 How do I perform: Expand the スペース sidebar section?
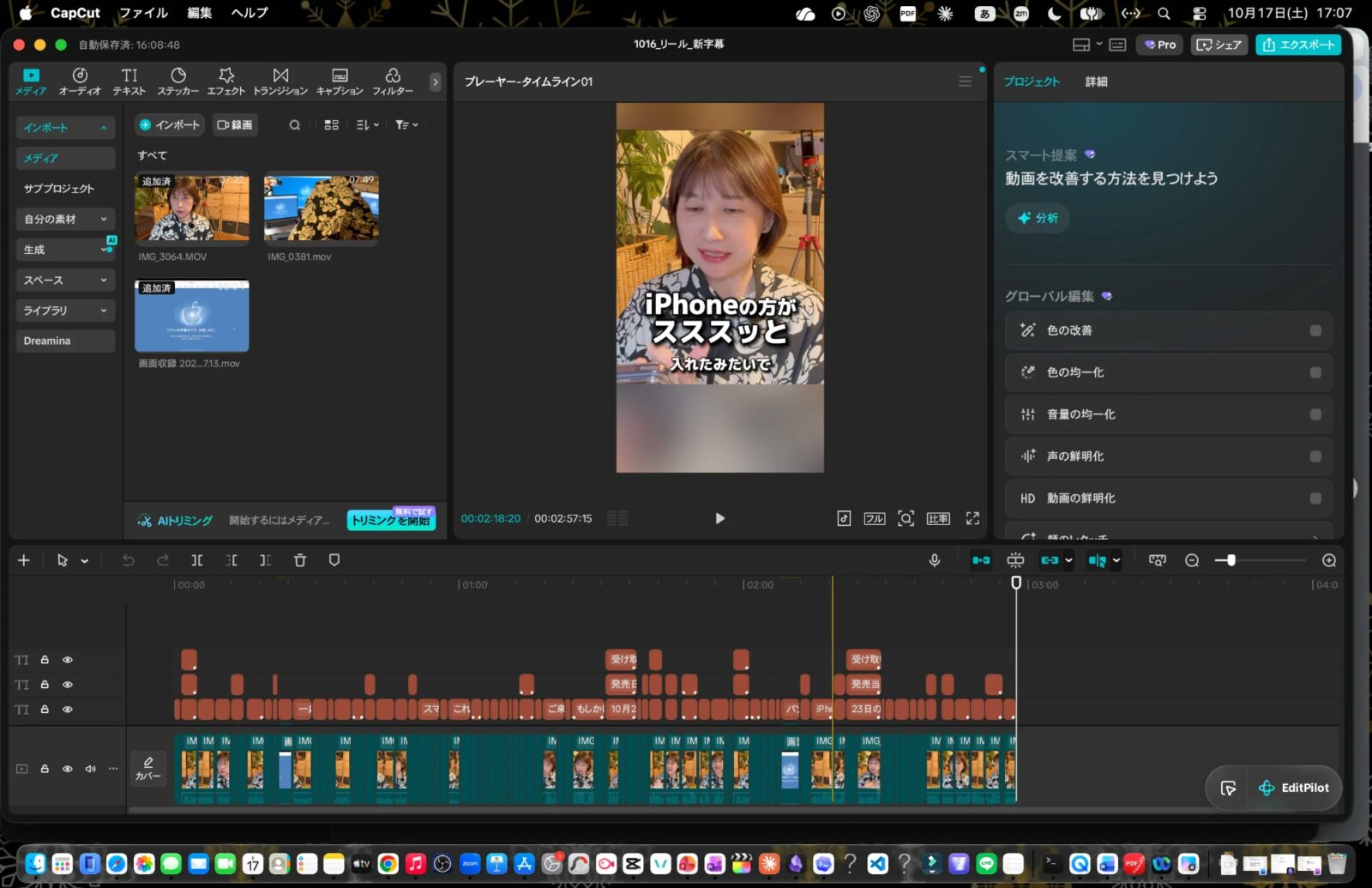pyautogui.click(x=65, y=280)
